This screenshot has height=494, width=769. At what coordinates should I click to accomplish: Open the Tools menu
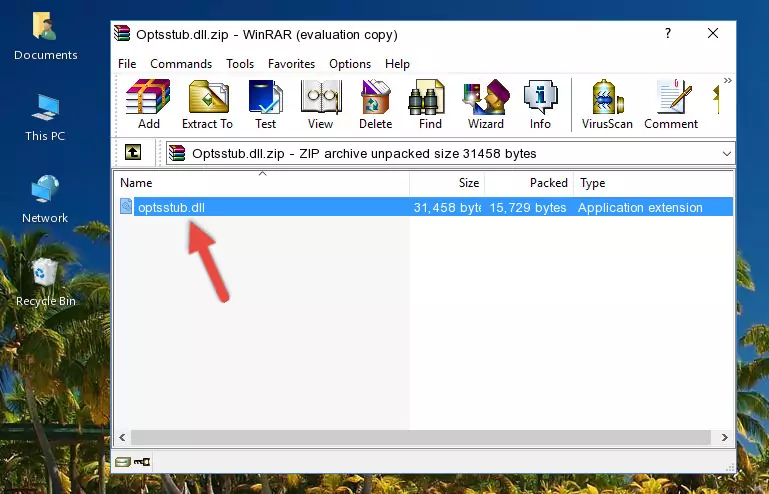pyautogui.click(x=240, y=64)
